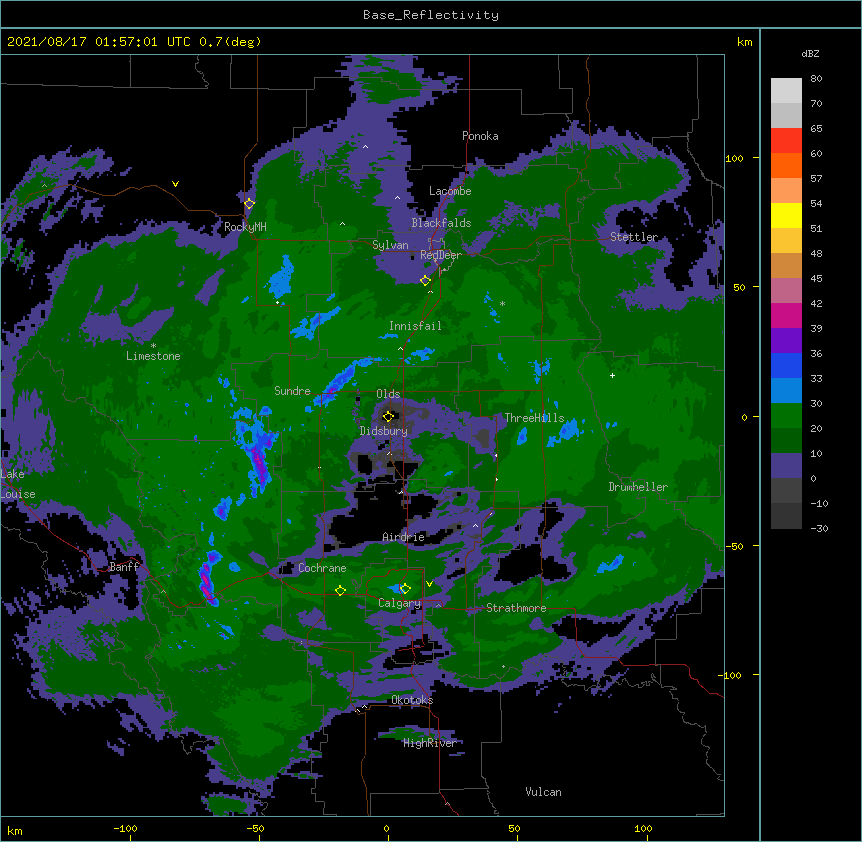Click the Drumheller city label
The image size is (862, 842).
click(638, 487)
